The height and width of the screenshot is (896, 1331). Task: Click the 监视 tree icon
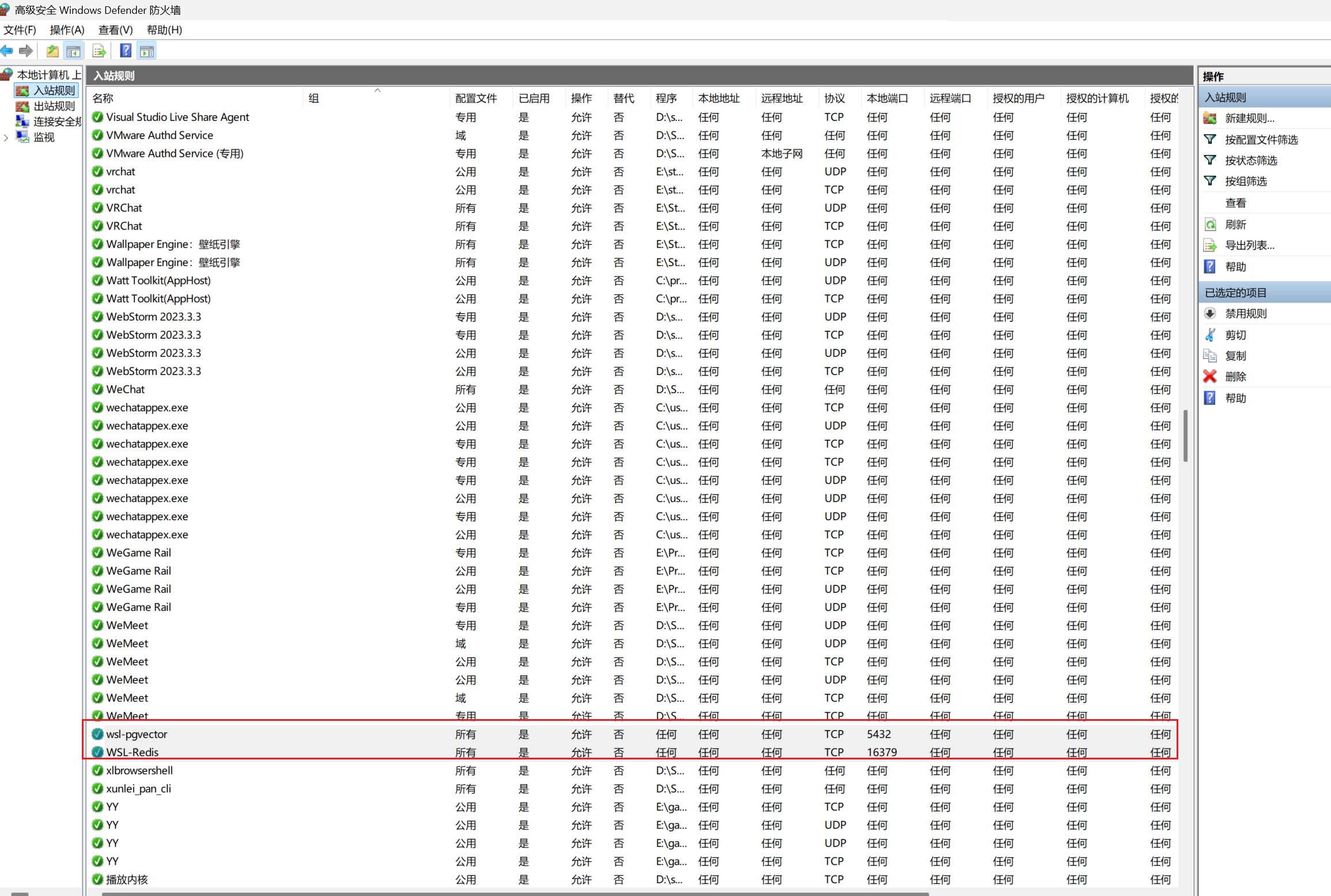click(x=22, y=137)
